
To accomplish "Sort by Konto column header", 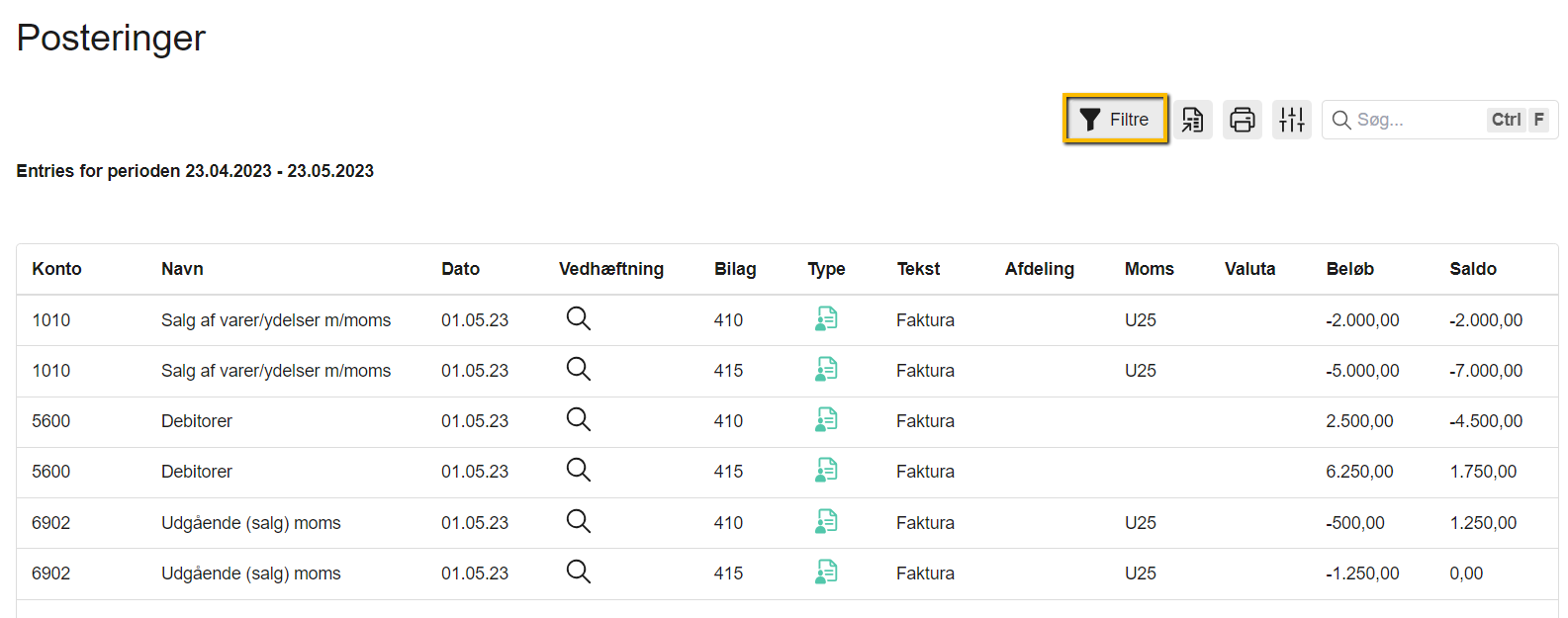I will tap(56, 269).
